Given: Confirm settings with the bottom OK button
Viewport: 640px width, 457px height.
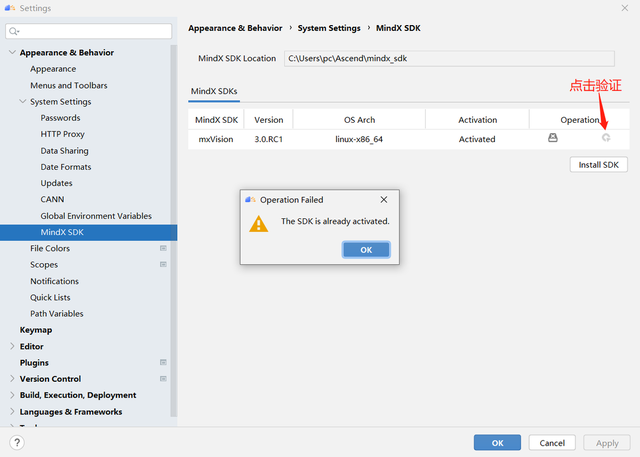Looking at the screenshot, I should (497, 443).
